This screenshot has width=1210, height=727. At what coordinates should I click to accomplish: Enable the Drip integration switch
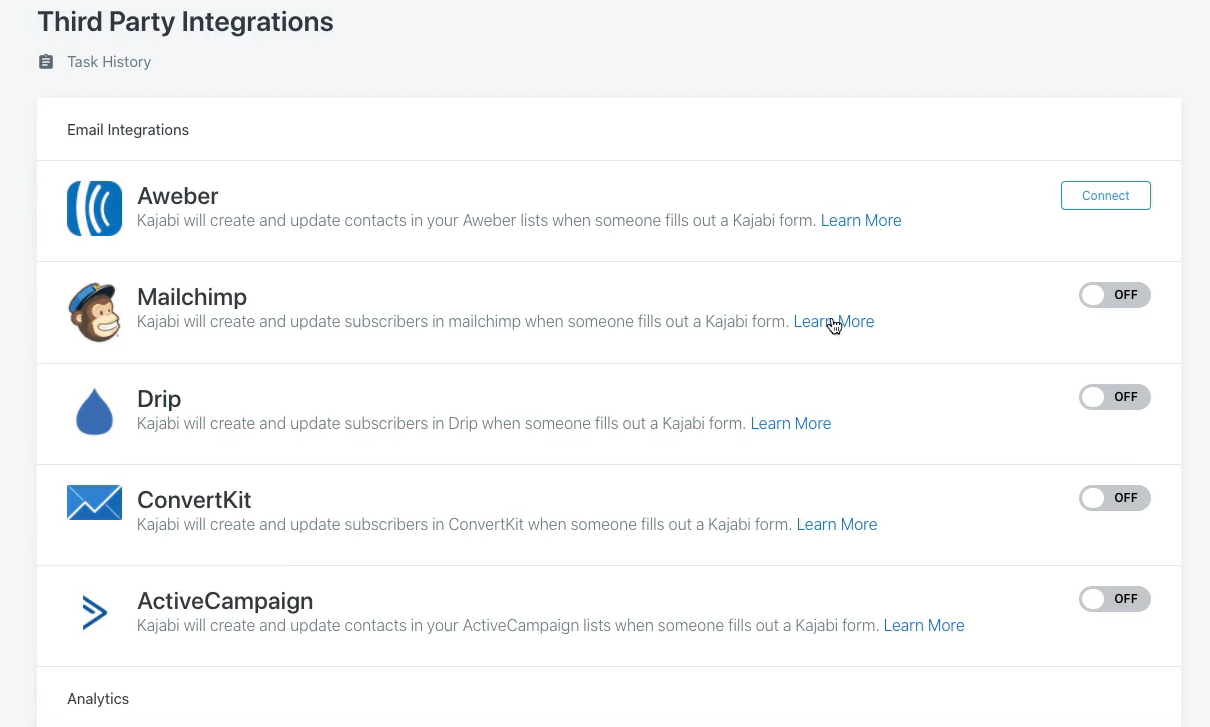1115,397
